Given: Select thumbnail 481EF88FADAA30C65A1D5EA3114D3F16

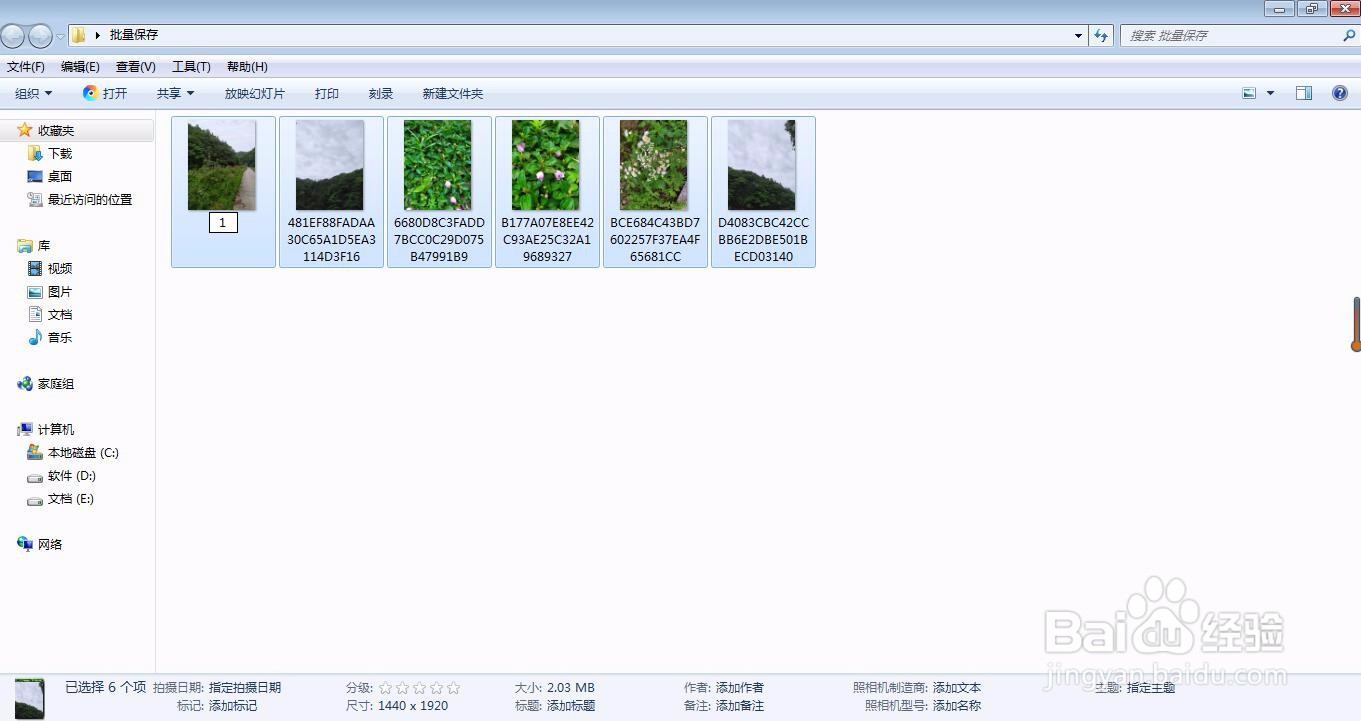Looking at the screenshot, I should click(331, 192).
